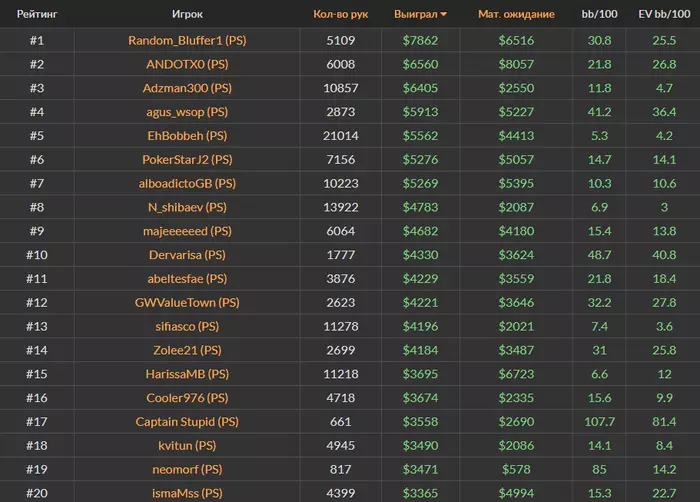Select player agus_wsop (PS)
The height and width of the screenshot is (502, 700).
(x=187, y=112)
